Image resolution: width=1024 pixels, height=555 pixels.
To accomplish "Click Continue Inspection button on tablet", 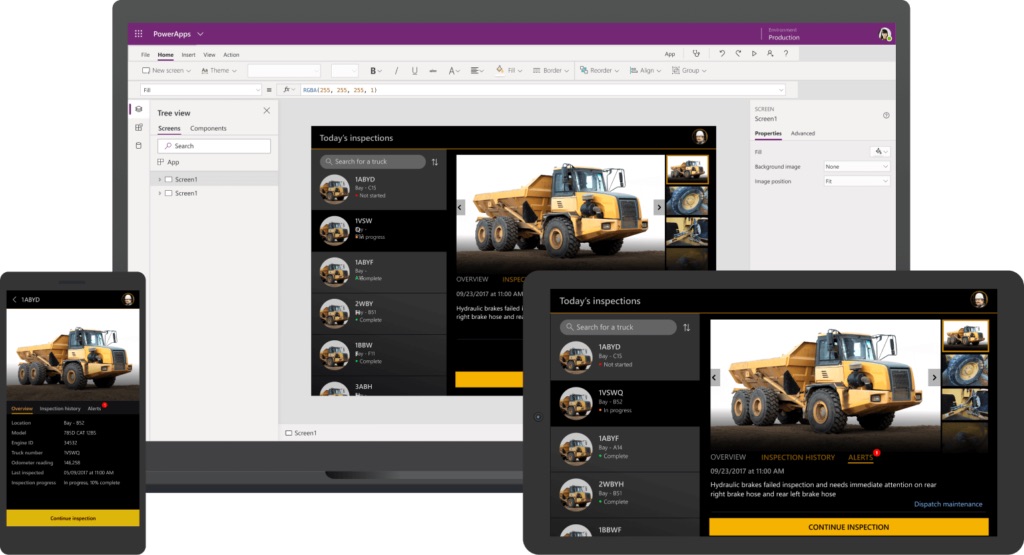I will 848,527.
